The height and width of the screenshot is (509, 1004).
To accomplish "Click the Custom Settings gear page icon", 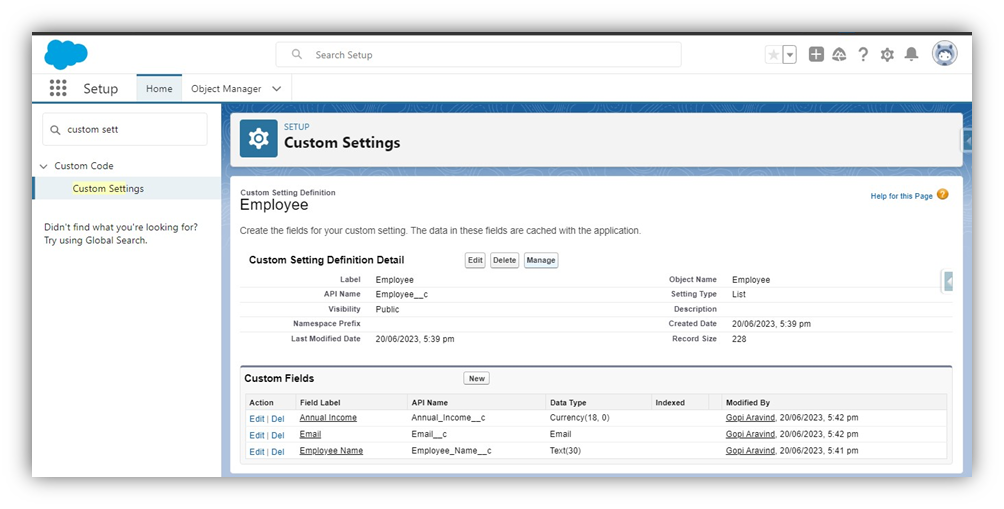I will (259, 138).
